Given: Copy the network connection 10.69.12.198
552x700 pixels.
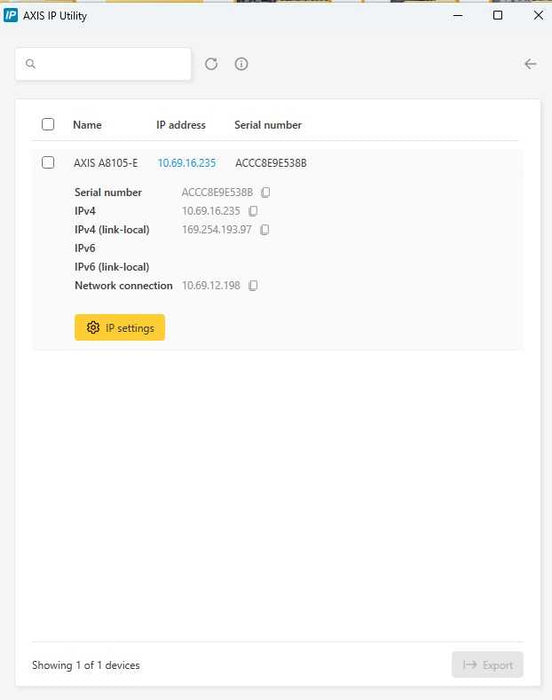Looking at the screenshot, I should click(253, 286).
